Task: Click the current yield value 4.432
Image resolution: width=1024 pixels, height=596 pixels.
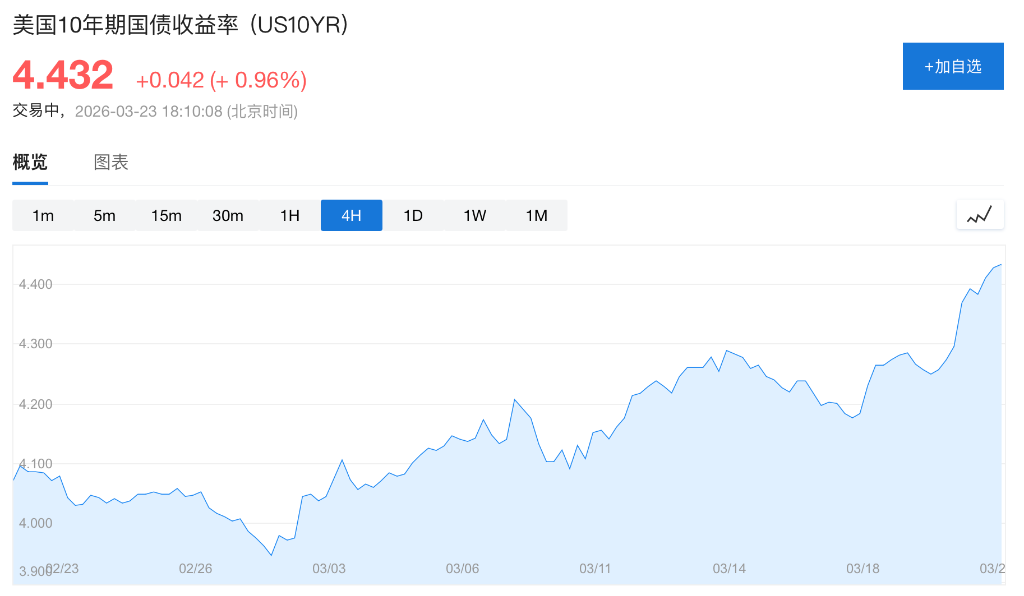Action: coord(63,76)
